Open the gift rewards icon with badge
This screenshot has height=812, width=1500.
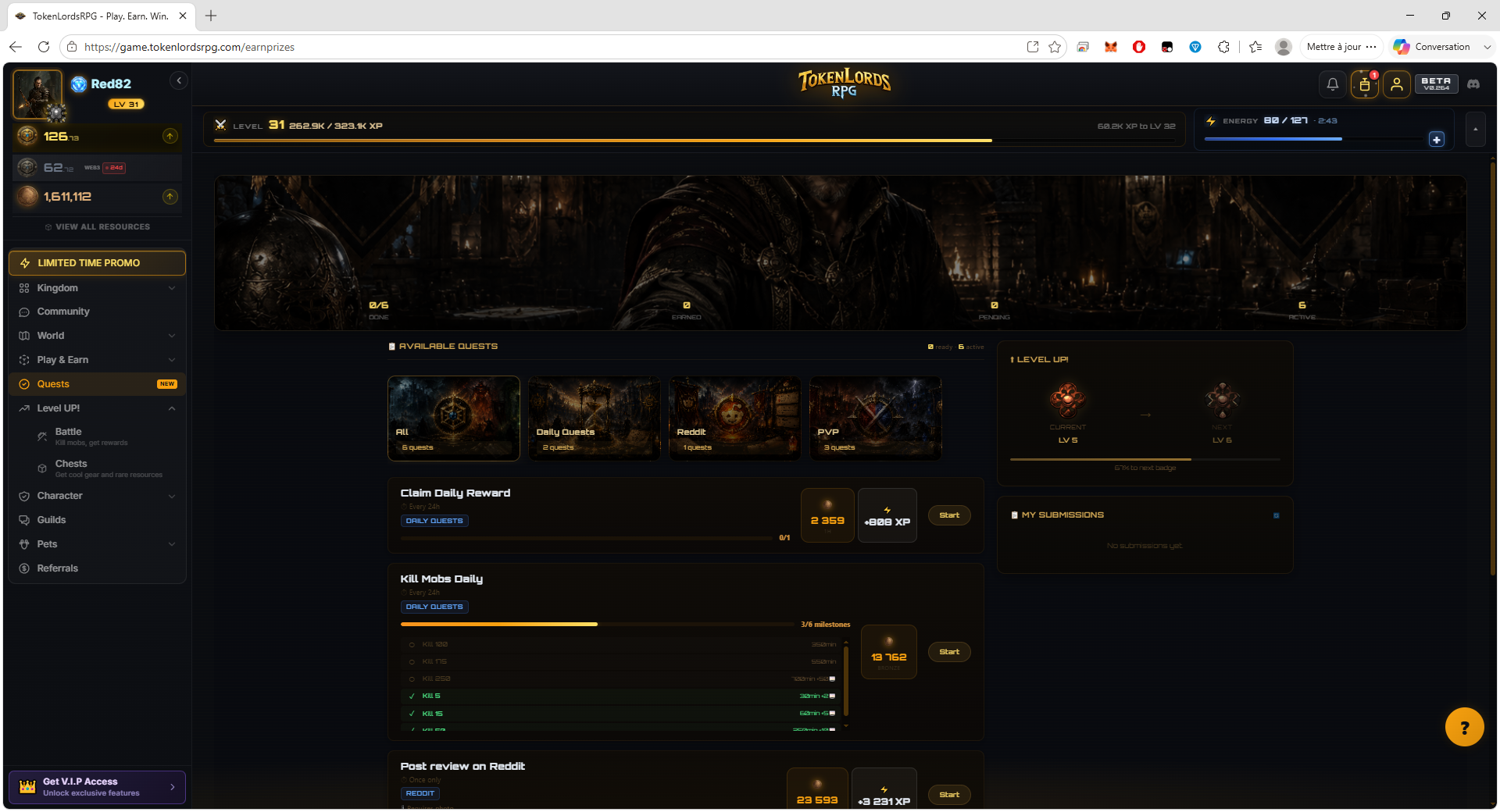pos(1365,84)
